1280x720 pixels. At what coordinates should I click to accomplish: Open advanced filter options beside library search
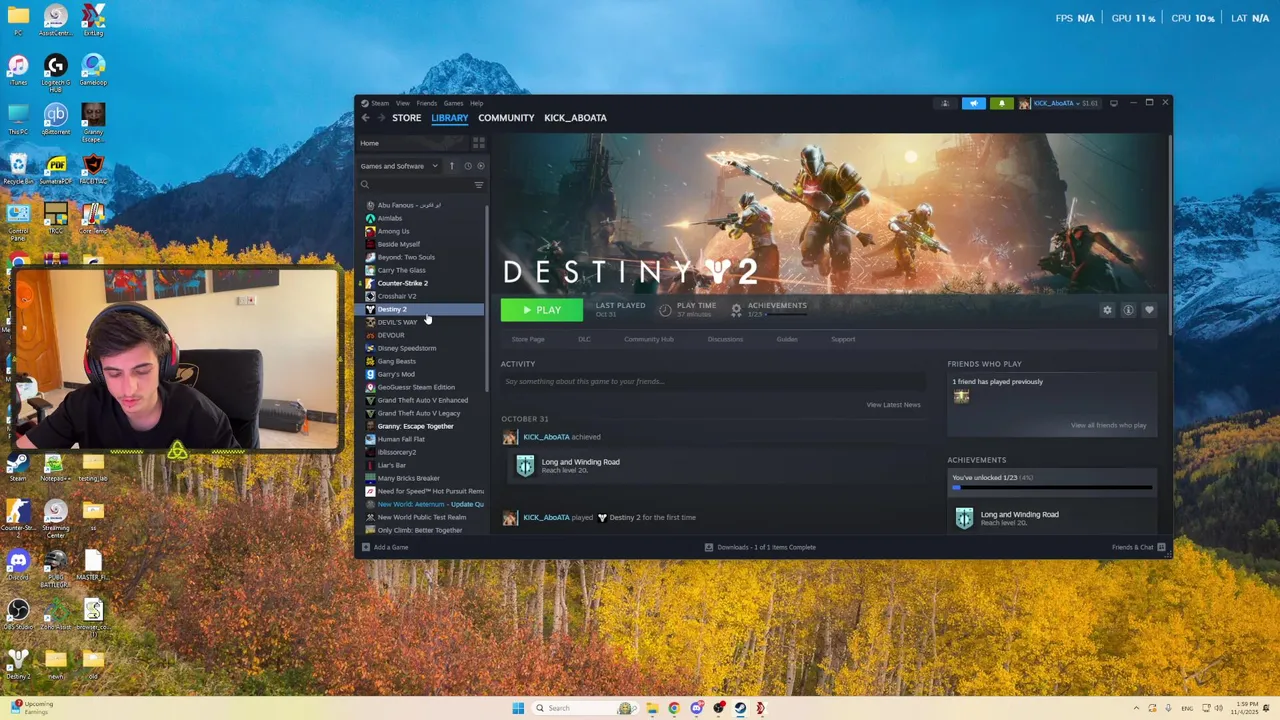coord(479,185)
